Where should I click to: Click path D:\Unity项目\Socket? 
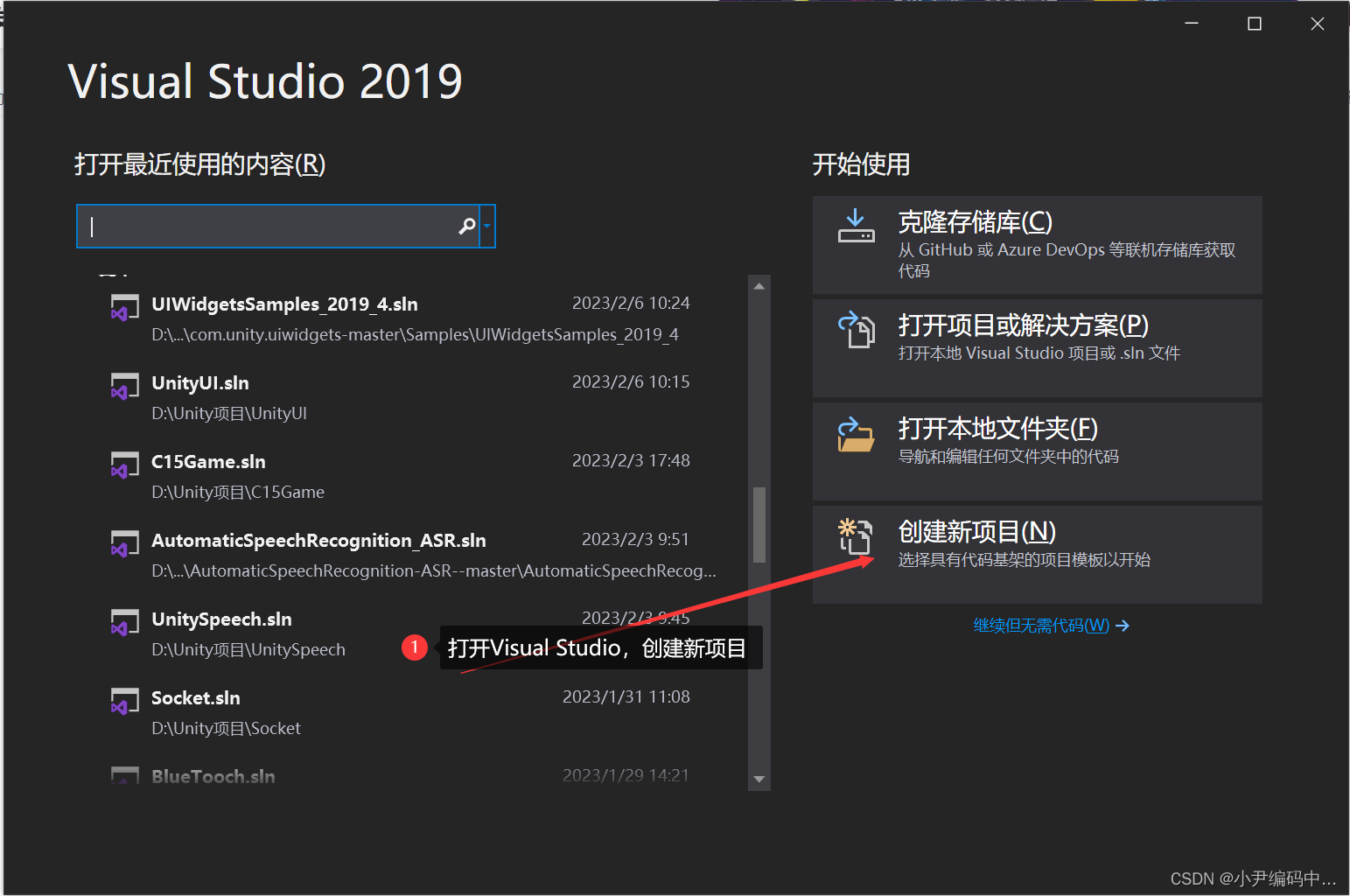point(226,728)
